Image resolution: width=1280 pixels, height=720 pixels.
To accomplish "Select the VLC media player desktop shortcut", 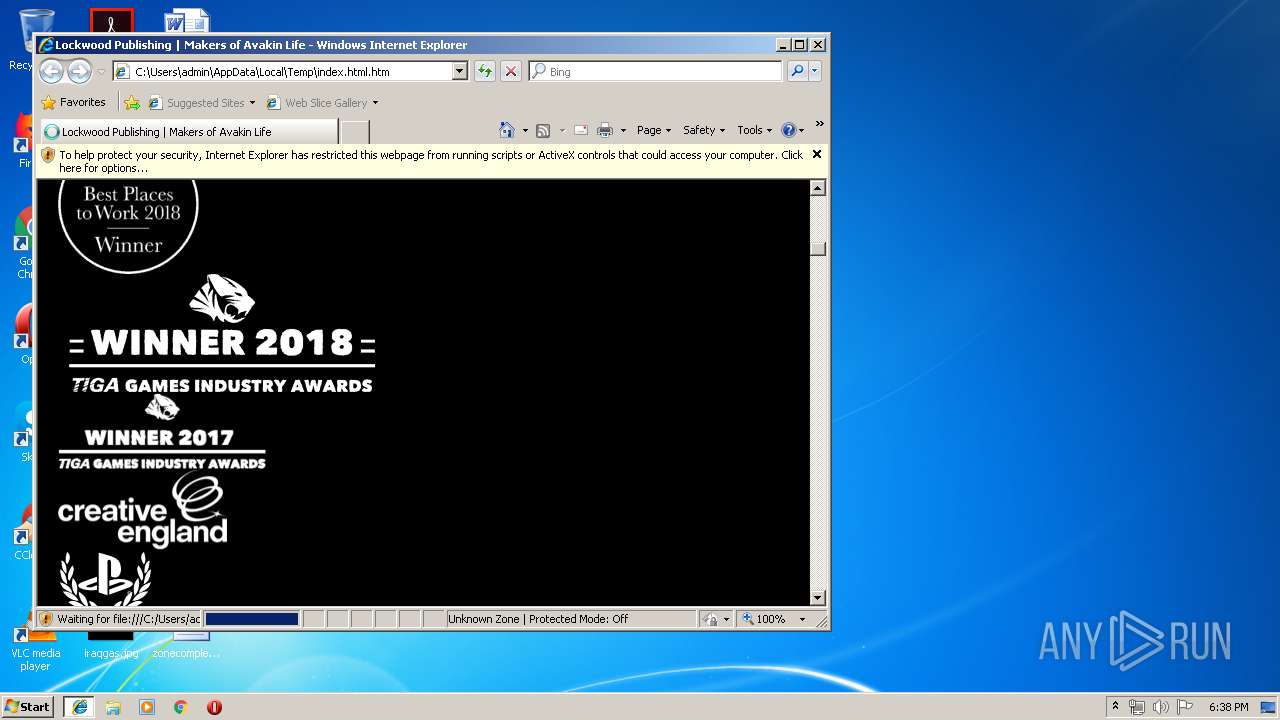I will [x=35, y=649].
